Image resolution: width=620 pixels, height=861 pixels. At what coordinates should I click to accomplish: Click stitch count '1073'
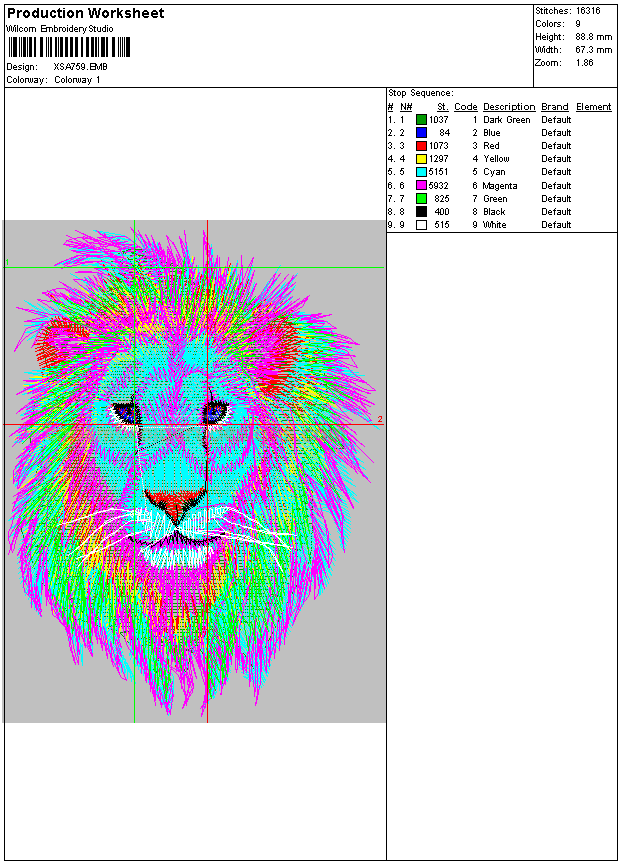(x=439, y=146)
